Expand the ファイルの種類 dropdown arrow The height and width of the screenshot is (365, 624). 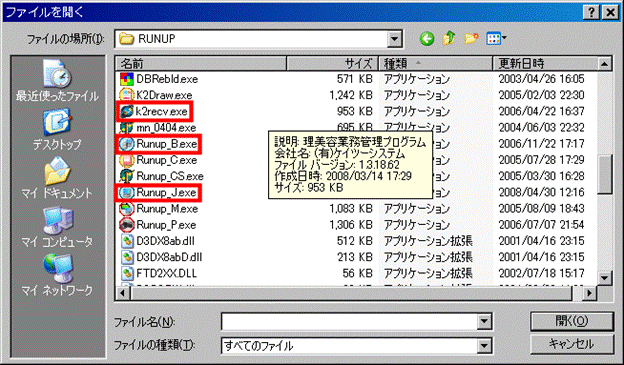click(x=484, y=345)
